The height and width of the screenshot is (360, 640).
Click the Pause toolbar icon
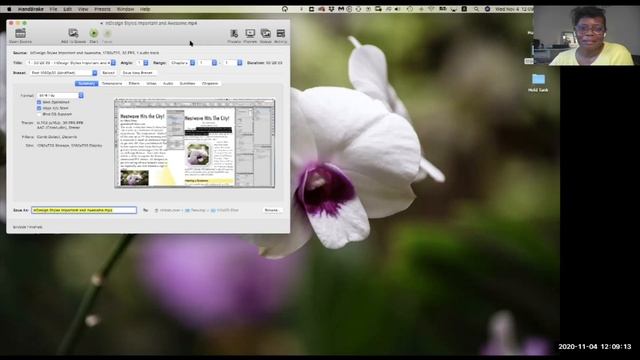tap(107, 33)
